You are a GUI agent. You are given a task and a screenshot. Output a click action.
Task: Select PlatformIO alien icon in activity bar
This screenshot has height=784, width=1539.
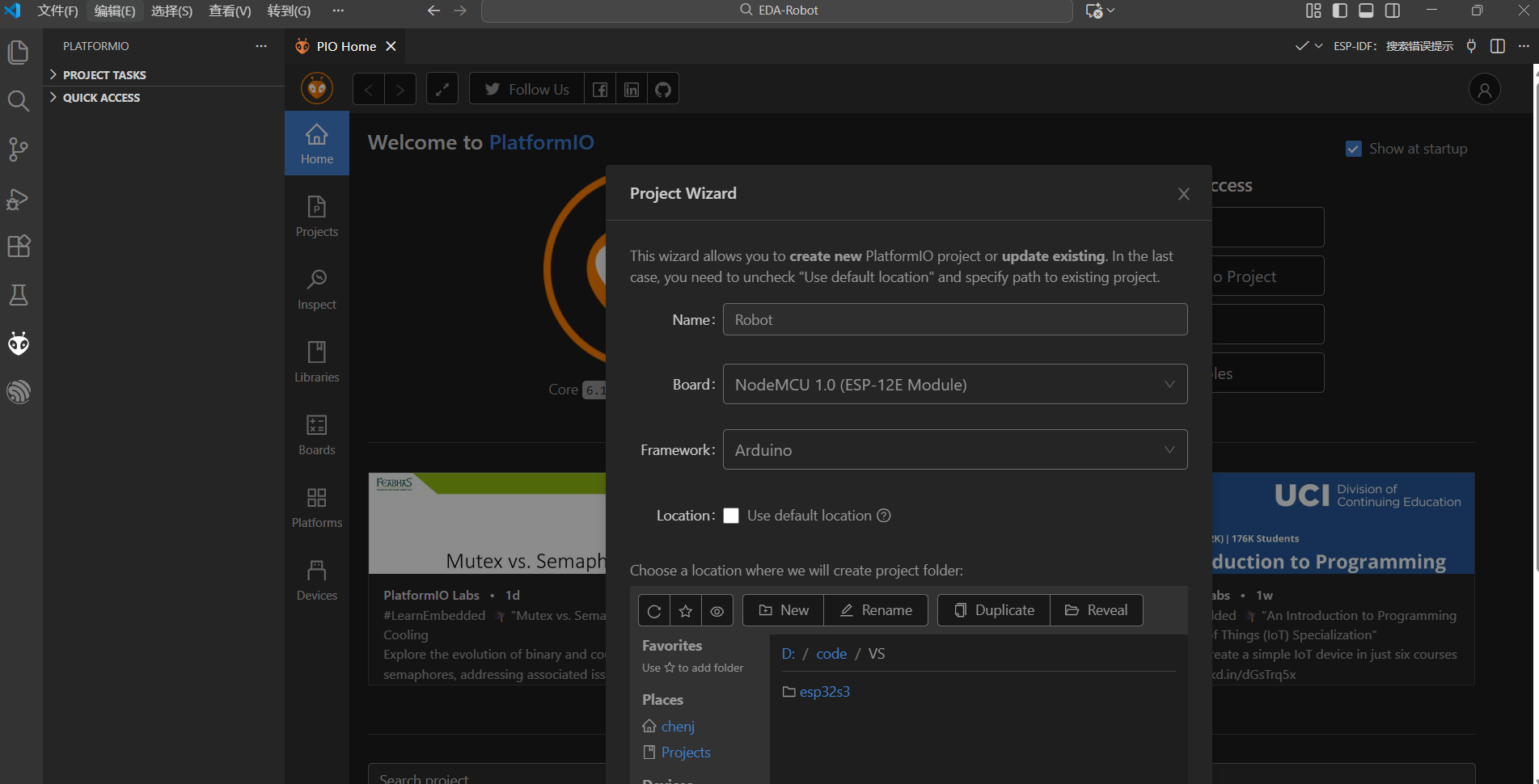tap(18, 344)
